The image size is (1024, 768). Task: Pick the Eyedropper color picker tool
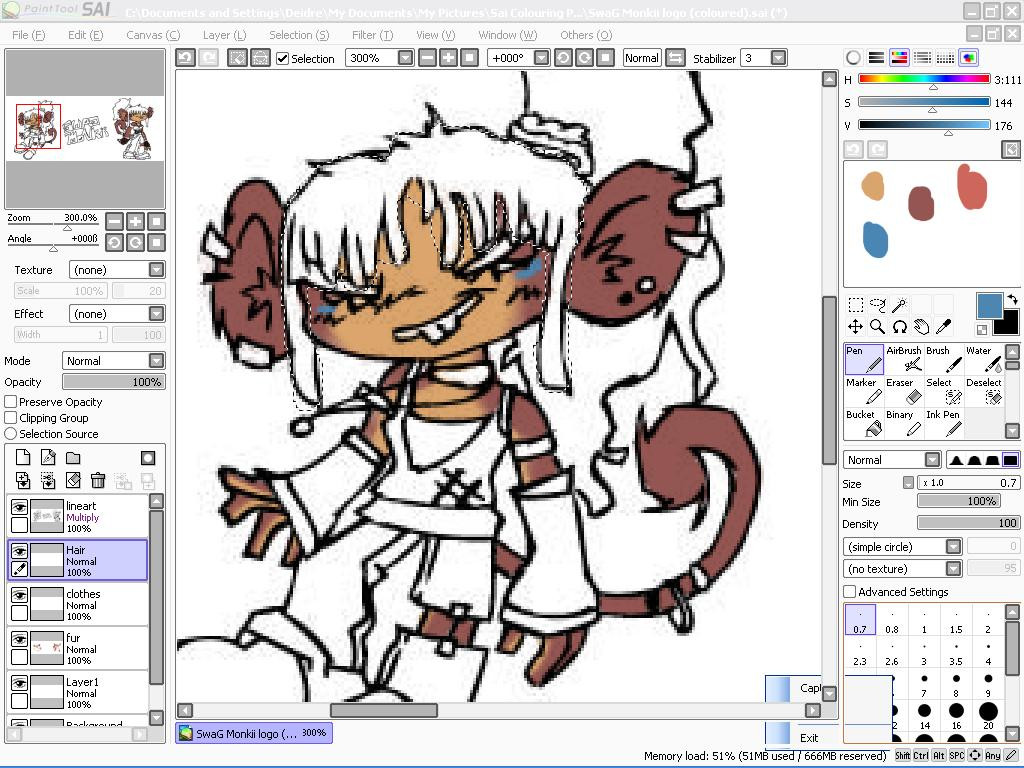(x=944, y=327)
